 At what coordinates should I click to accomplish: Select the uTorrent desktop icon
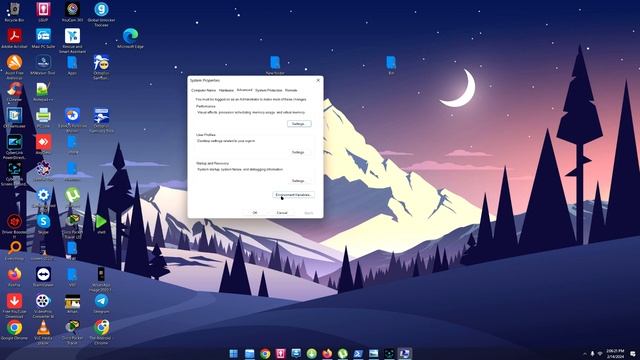tap(72, 196)
